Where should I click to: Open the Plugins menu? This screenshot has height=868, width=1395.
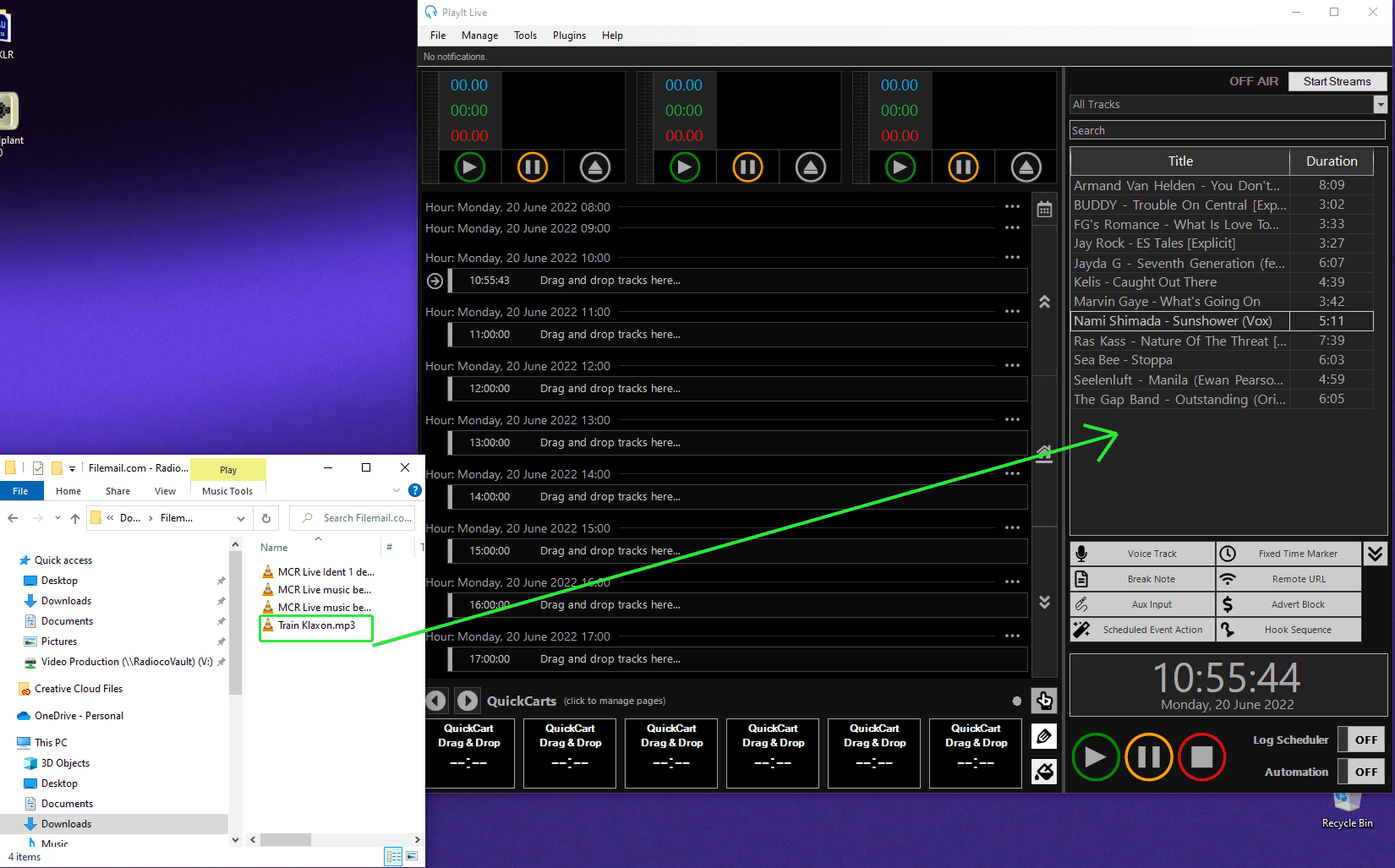coord(569,35)
